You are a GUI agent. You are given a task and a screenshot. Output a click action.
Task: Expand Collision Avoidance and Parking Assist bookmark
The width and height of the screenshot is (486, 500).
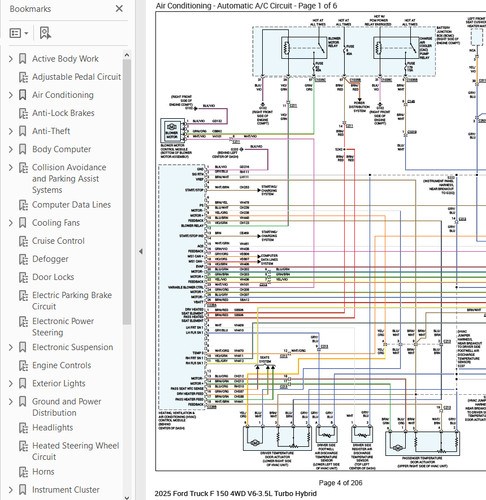11,167
